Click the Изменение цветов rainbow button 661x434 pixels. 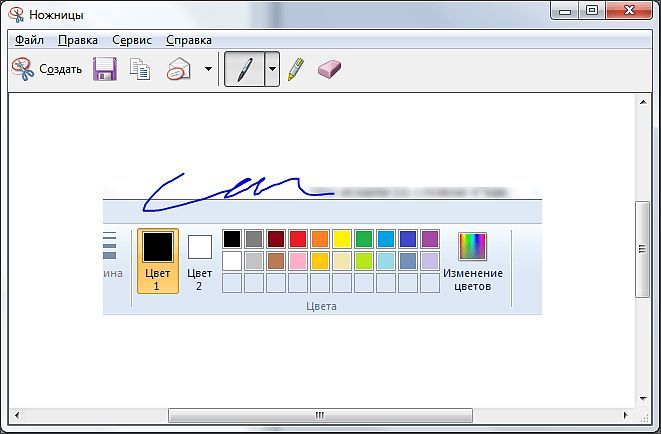[473, 262]
